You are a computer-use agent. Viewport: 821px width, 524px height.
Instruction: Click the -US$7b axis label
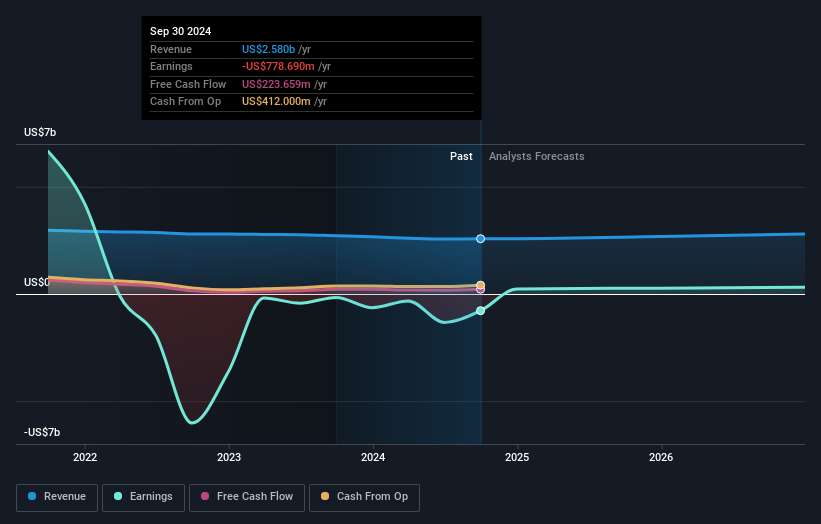tap(42, 432)
